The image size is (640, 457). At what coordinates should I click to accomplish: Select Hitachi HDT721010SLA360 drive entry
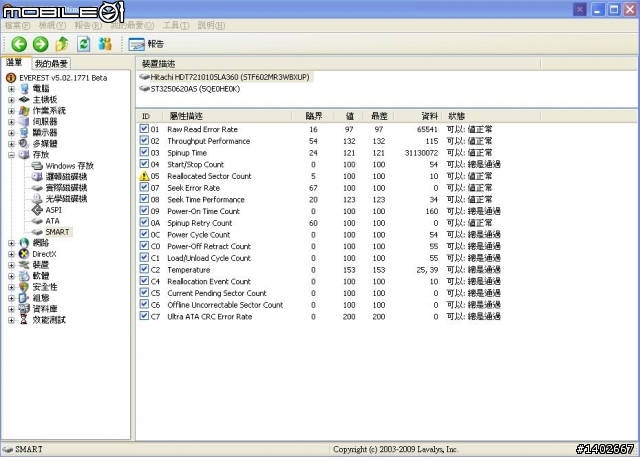pos(230,77)
